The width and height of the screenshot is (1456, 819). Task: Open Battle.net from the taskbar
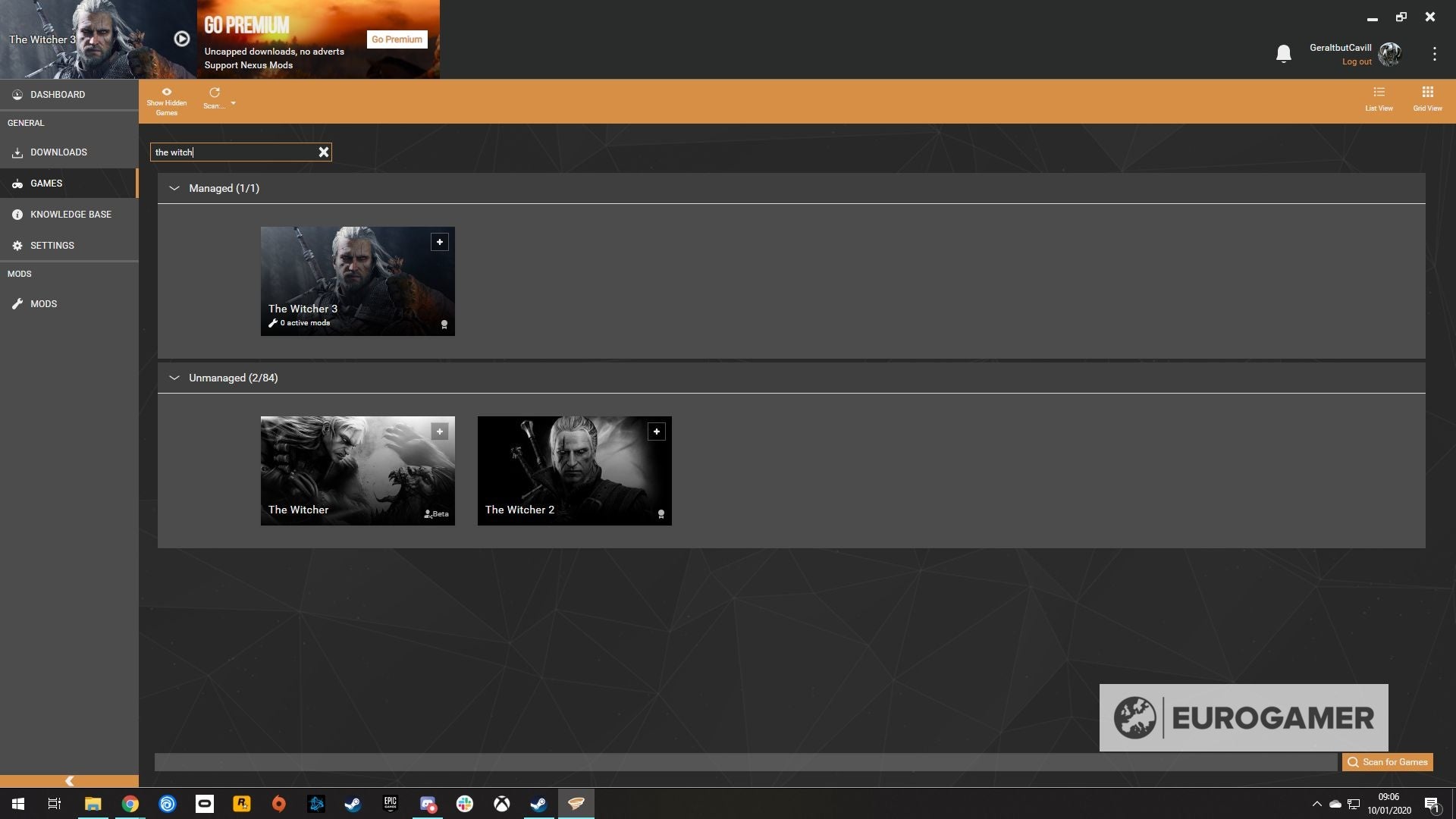tap(316, 804)
